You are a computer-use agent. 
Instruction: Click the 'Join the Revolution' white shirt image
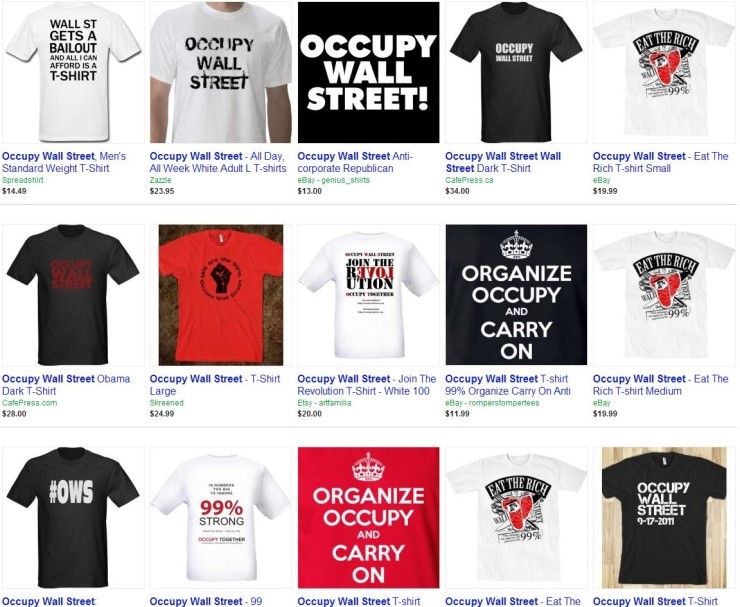(369, 295)
